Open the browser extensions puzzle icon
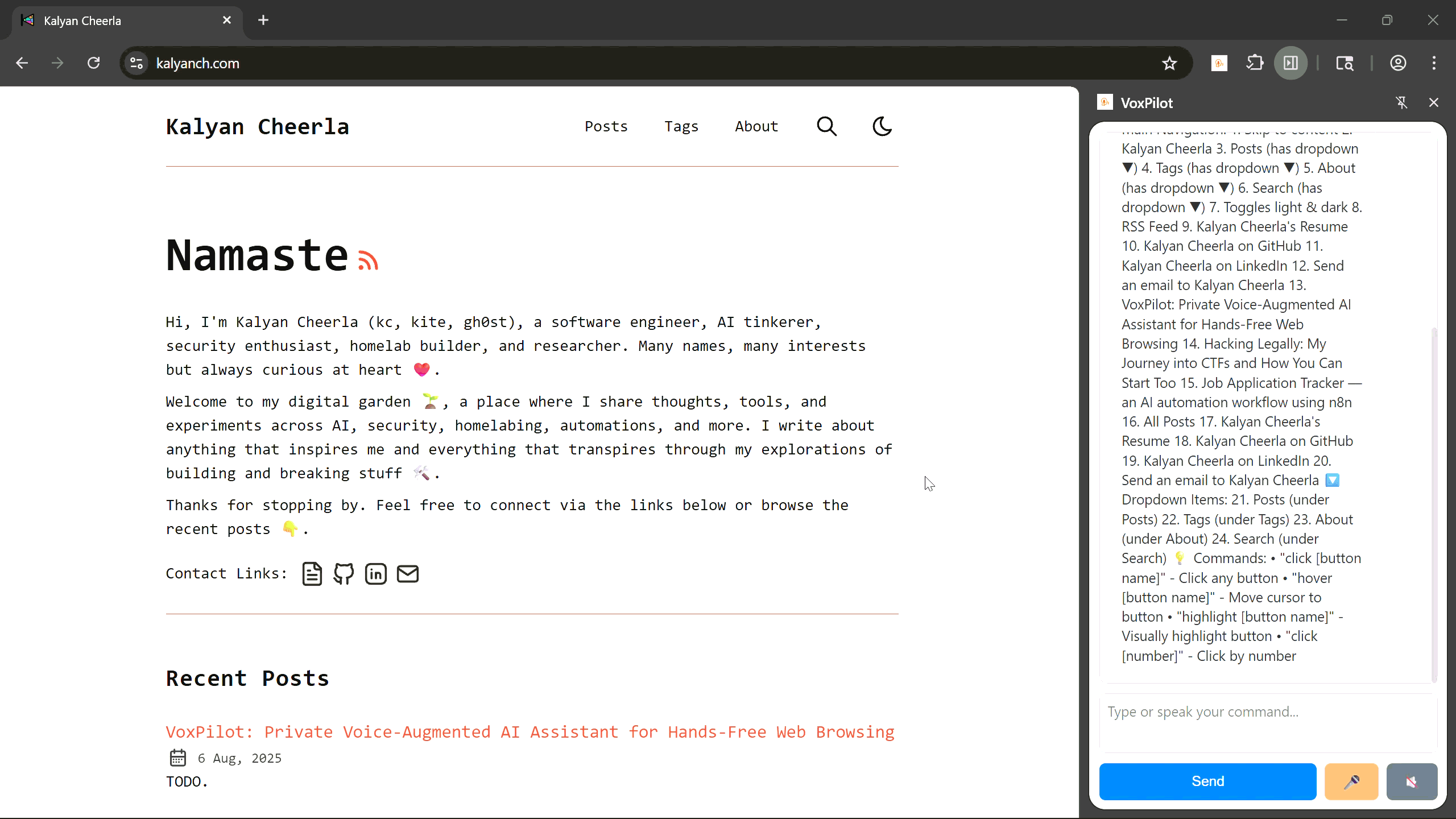 [1255, 63]
